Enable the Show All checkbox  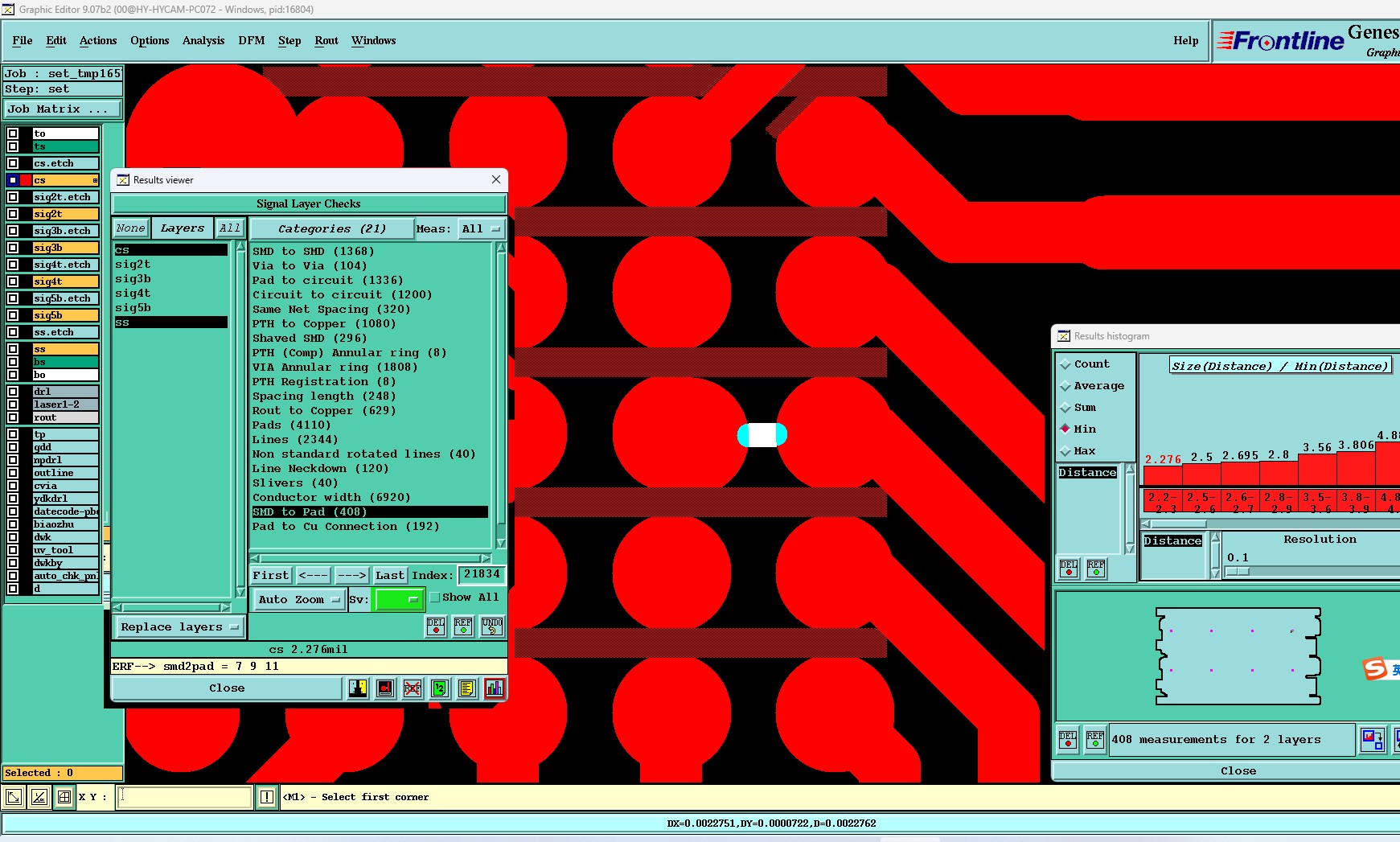pyautogui.click(x=435, y=598)
